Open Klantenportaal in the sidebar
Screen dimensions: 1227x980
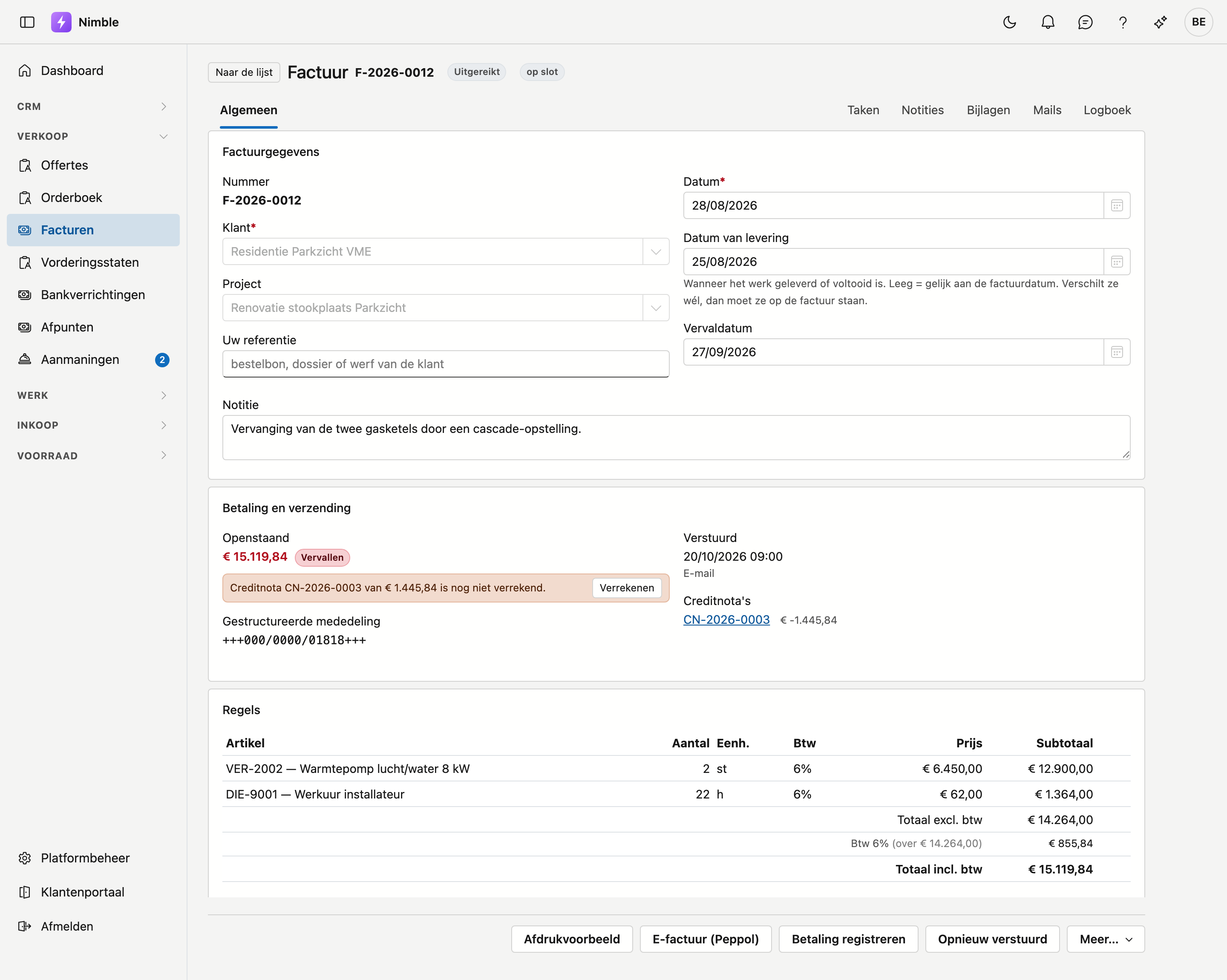click(x=93, y=892)
